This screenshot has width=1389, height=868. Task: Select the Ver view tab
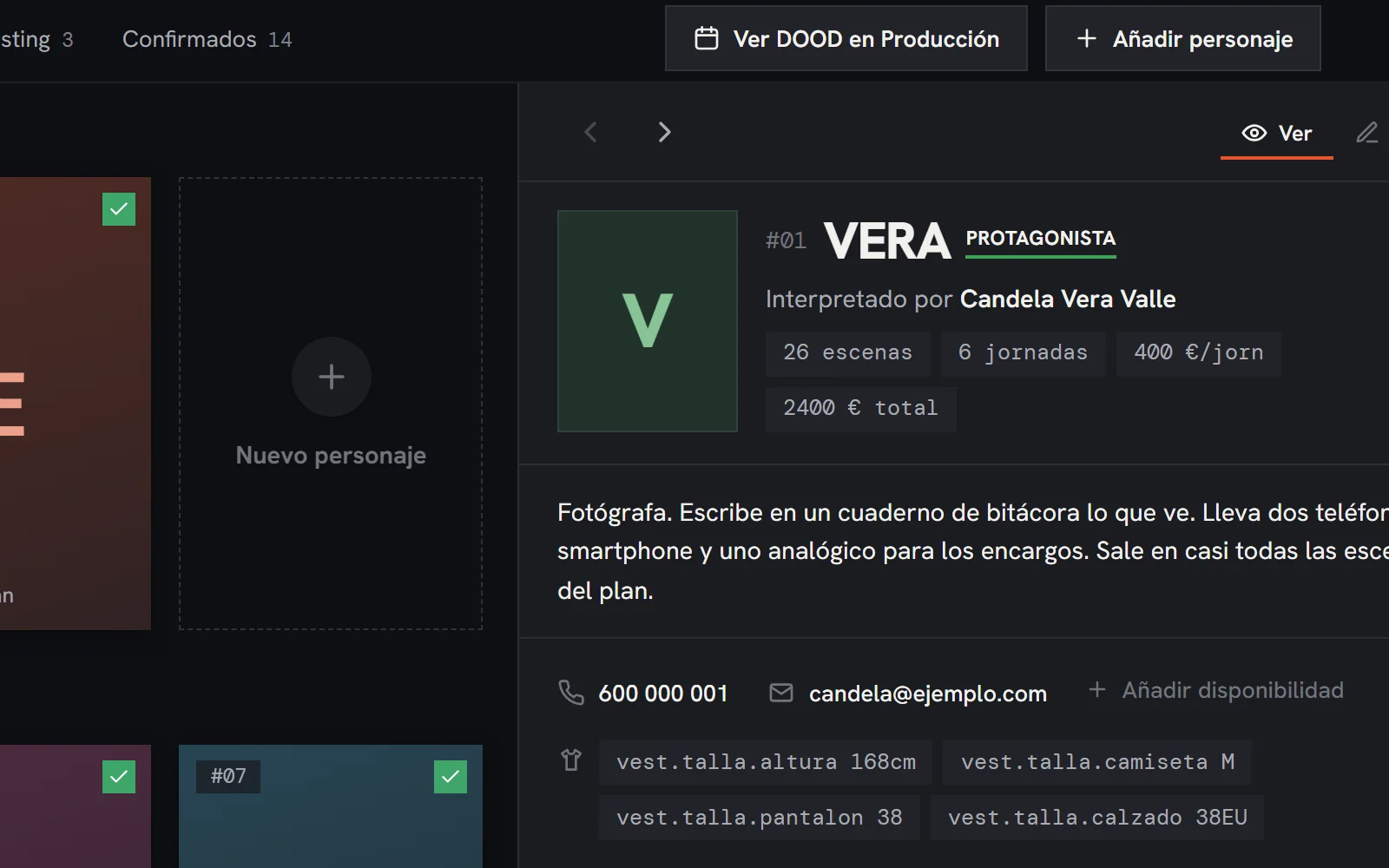(x=1276, y=133)
